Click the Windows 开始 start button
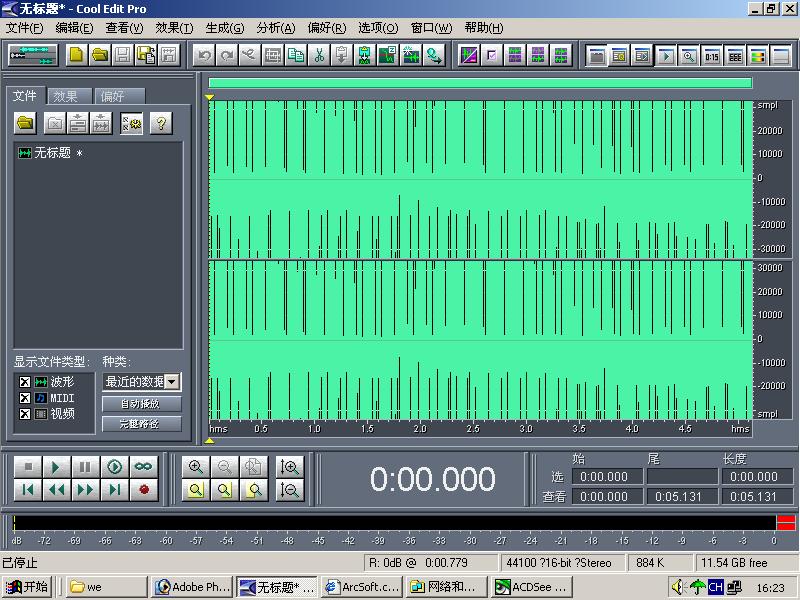This screenshot has width=800, height=600. tap(27, 587)
